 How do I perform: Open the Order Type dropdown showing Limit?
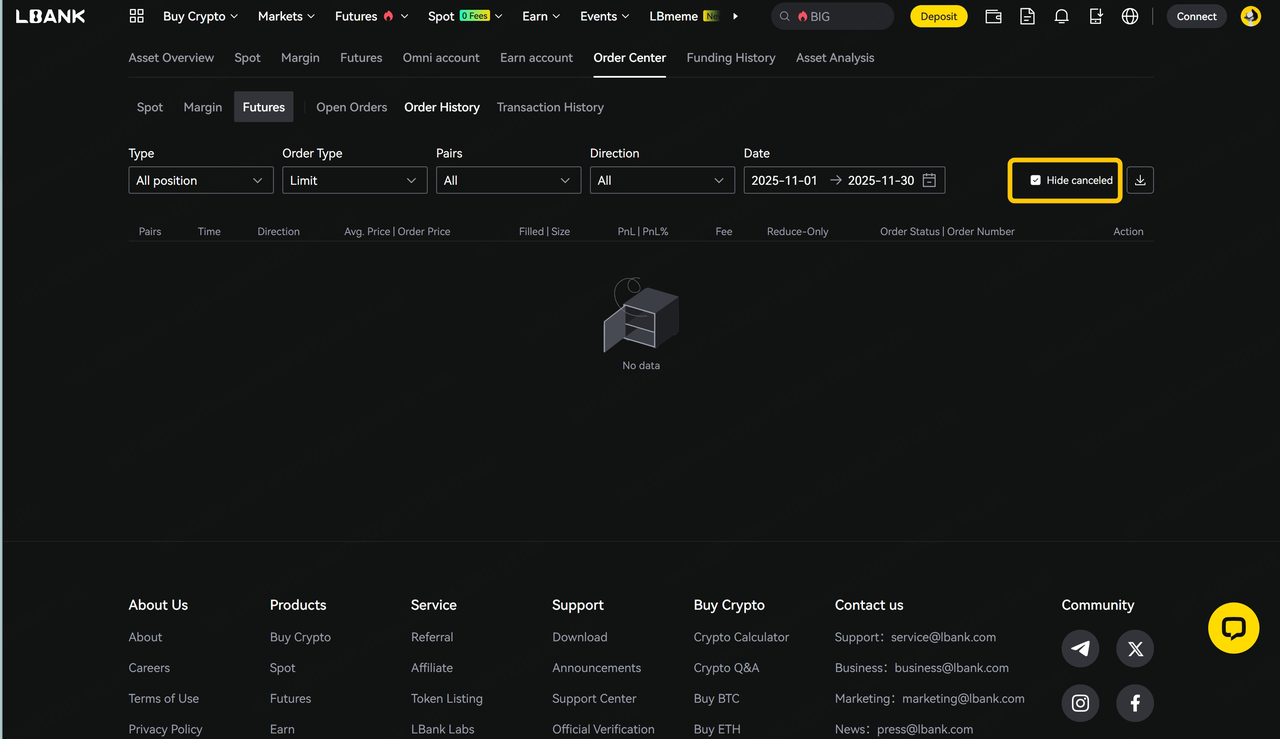point(354,180)
